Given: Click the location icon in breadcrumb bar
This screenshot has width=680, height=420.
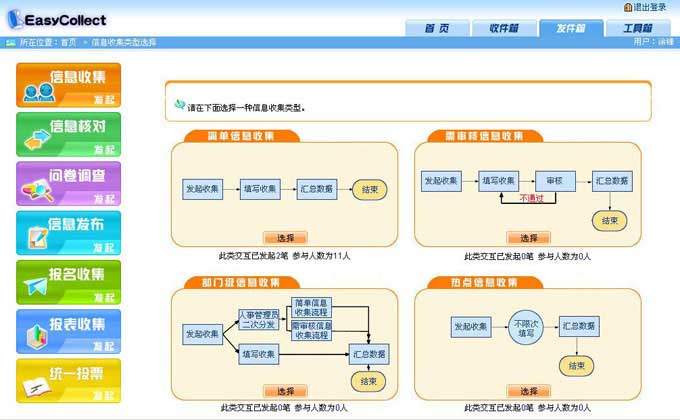Looking at the screenshot, I should pyautogui.click(x=10, y=42).
